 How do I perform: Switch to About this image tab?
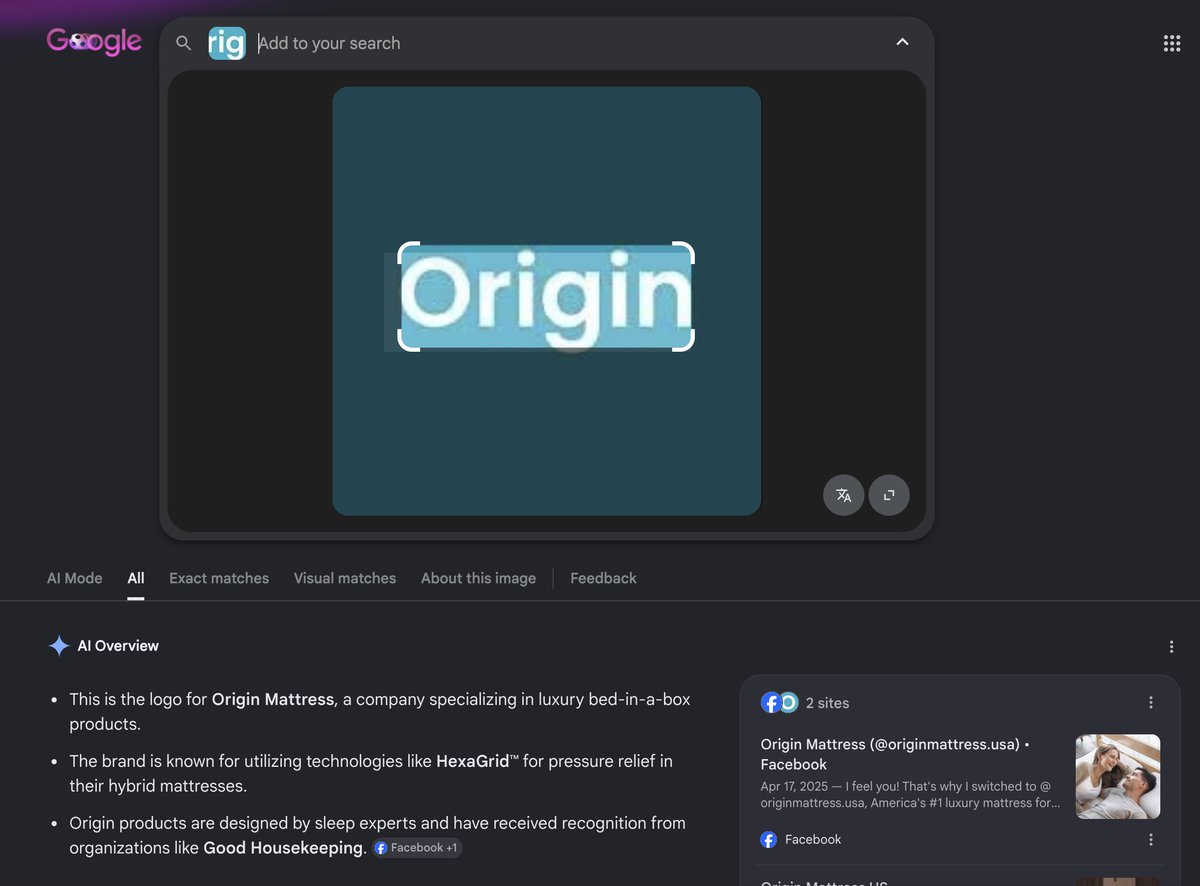(x=478, y=578)
